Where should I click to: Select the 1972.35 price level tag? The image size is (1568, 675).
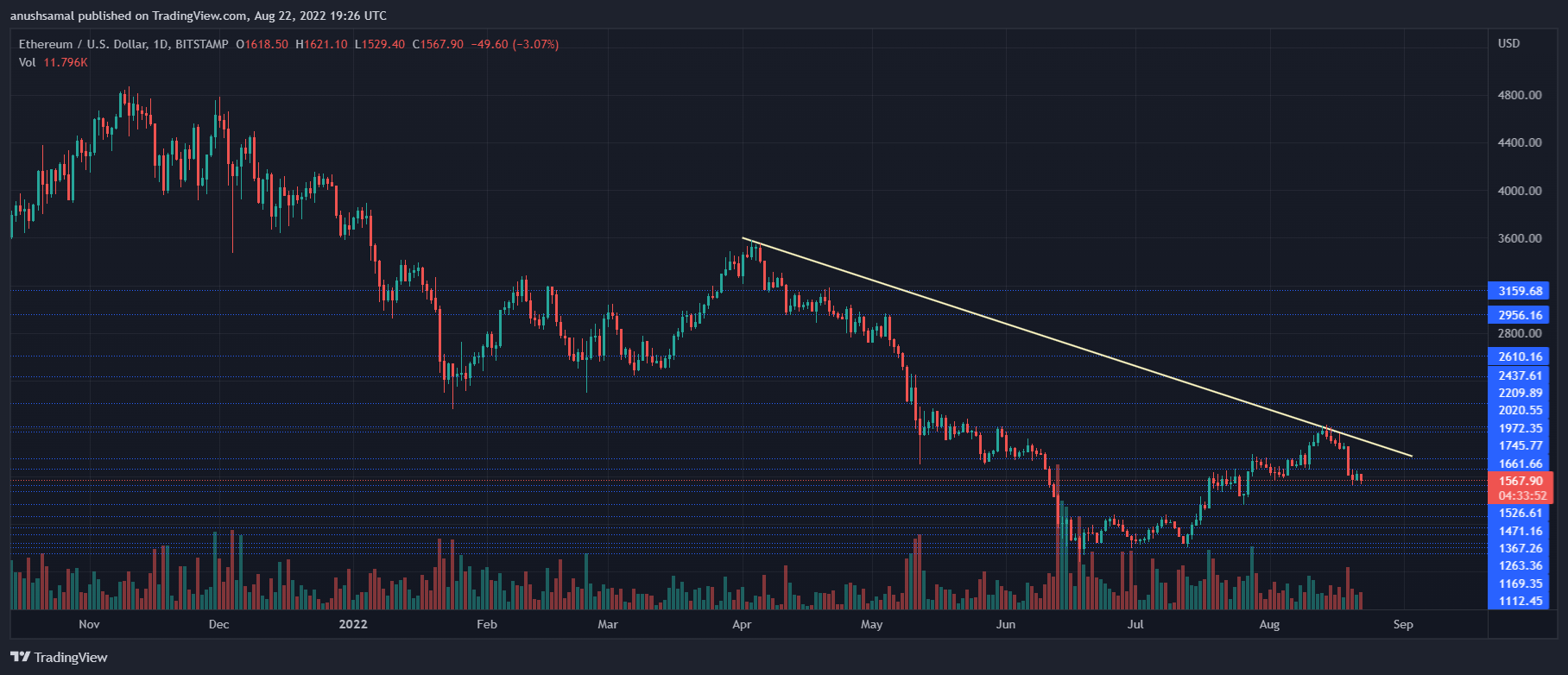point(1519,428)
